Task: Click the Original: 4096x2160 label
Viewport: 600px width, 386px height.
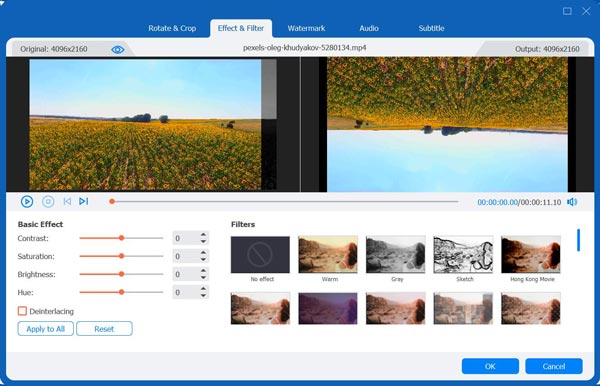Action: click(x=54, y=49)
